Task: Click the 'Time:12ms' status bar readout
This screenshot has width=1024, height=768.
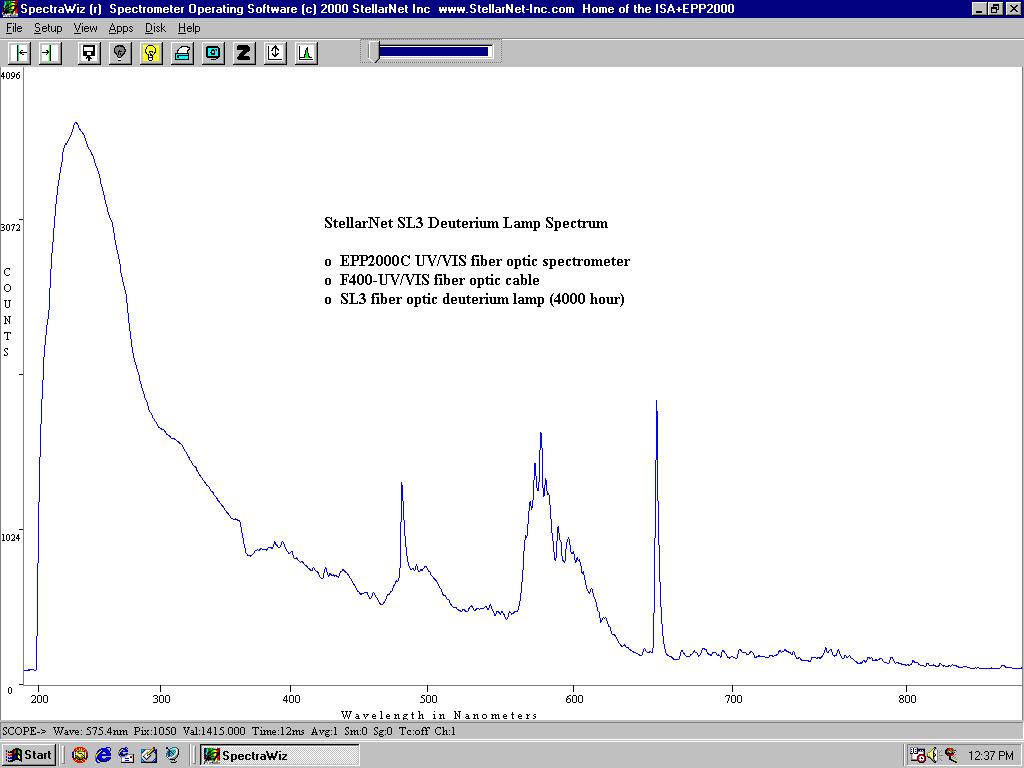Action: point(278,731)
